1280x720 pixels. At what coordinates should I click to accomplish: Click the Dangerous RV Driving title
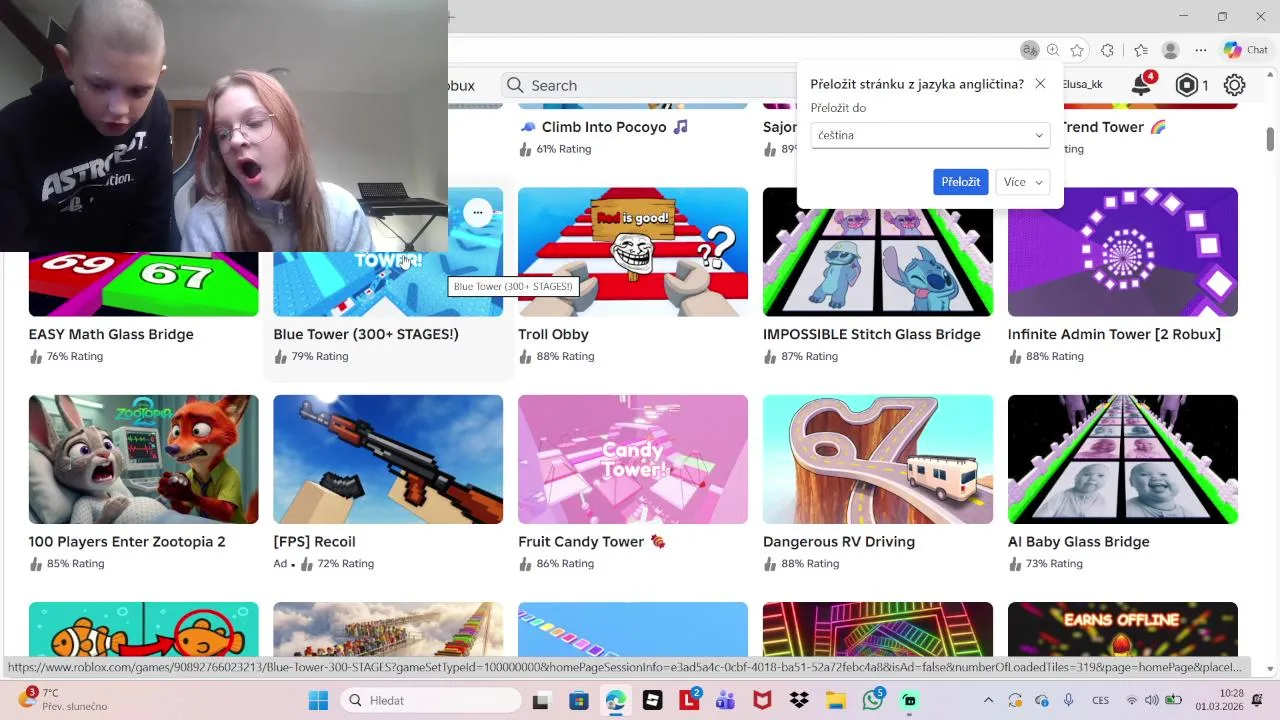839,542
